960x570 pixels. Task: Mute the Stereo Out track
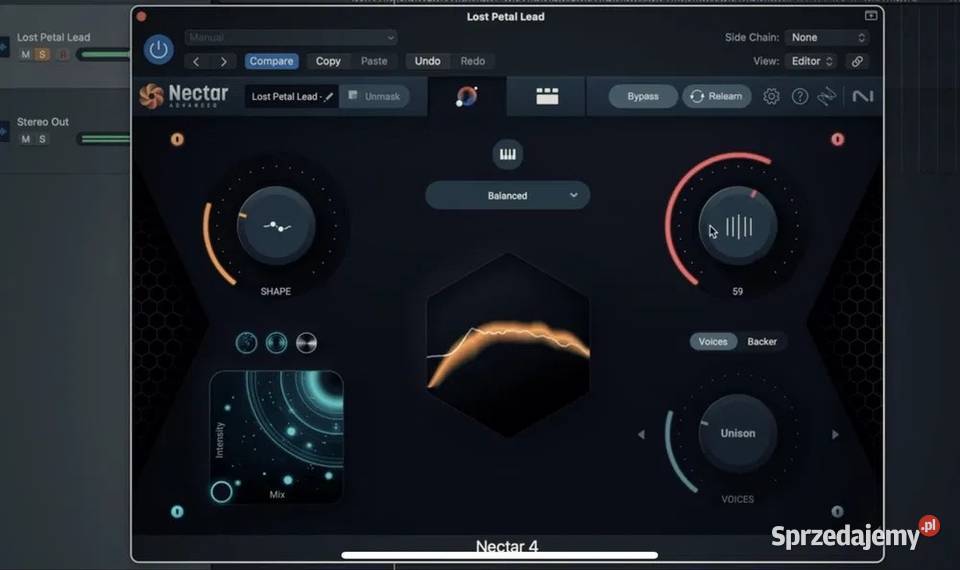pos(26,139)
